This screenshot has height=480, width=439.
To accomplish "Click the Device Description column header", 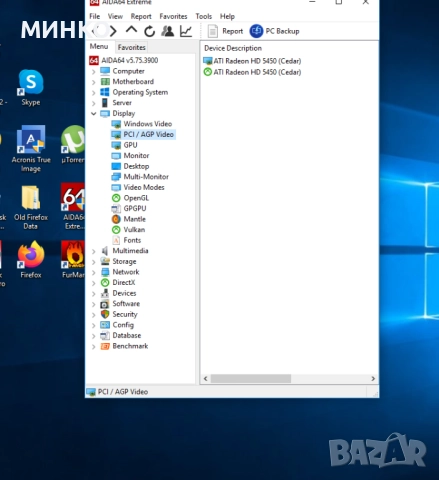I will tap(233, 48).
